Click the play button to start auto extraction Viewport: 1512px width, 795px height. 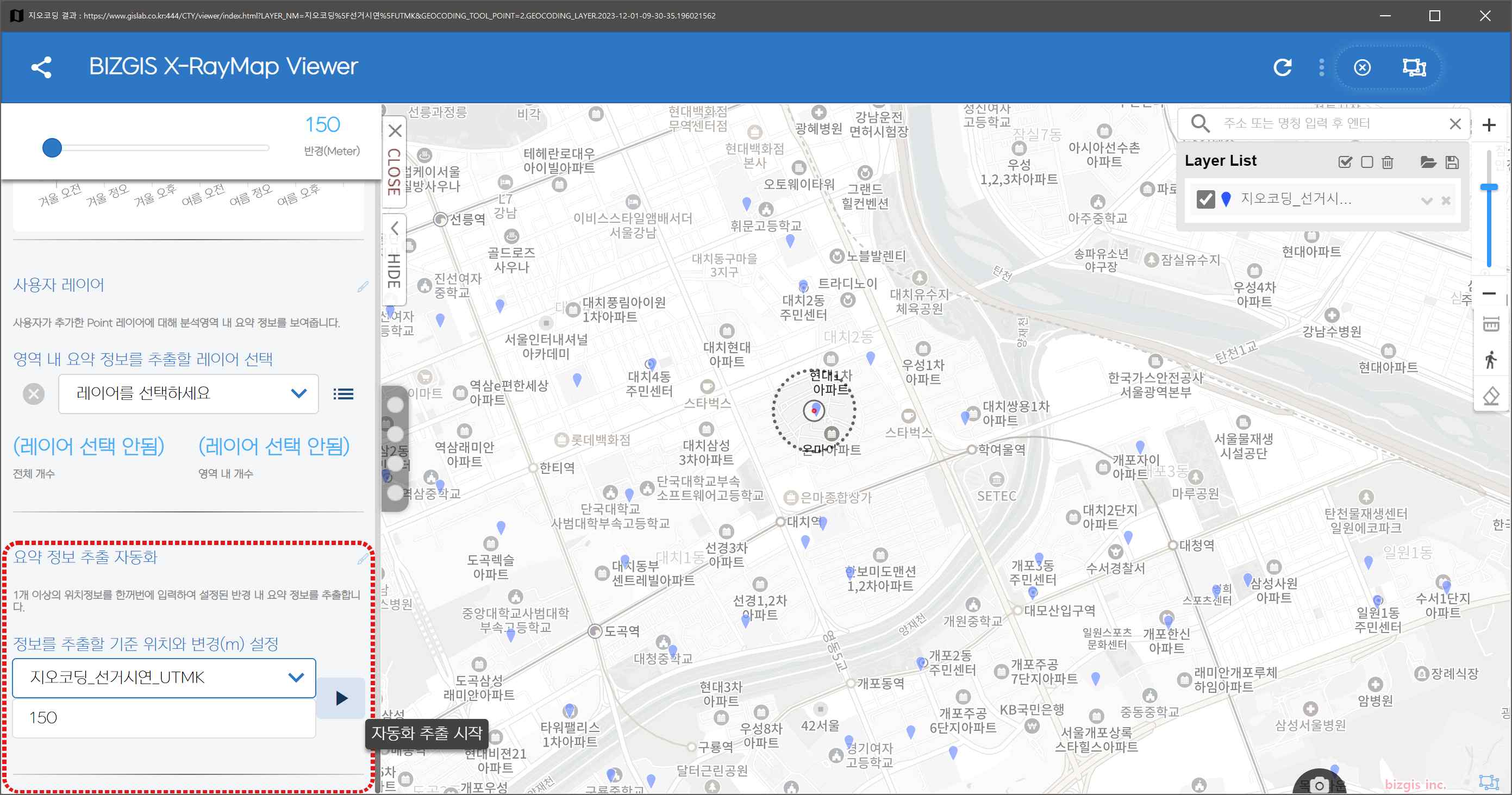341,698
